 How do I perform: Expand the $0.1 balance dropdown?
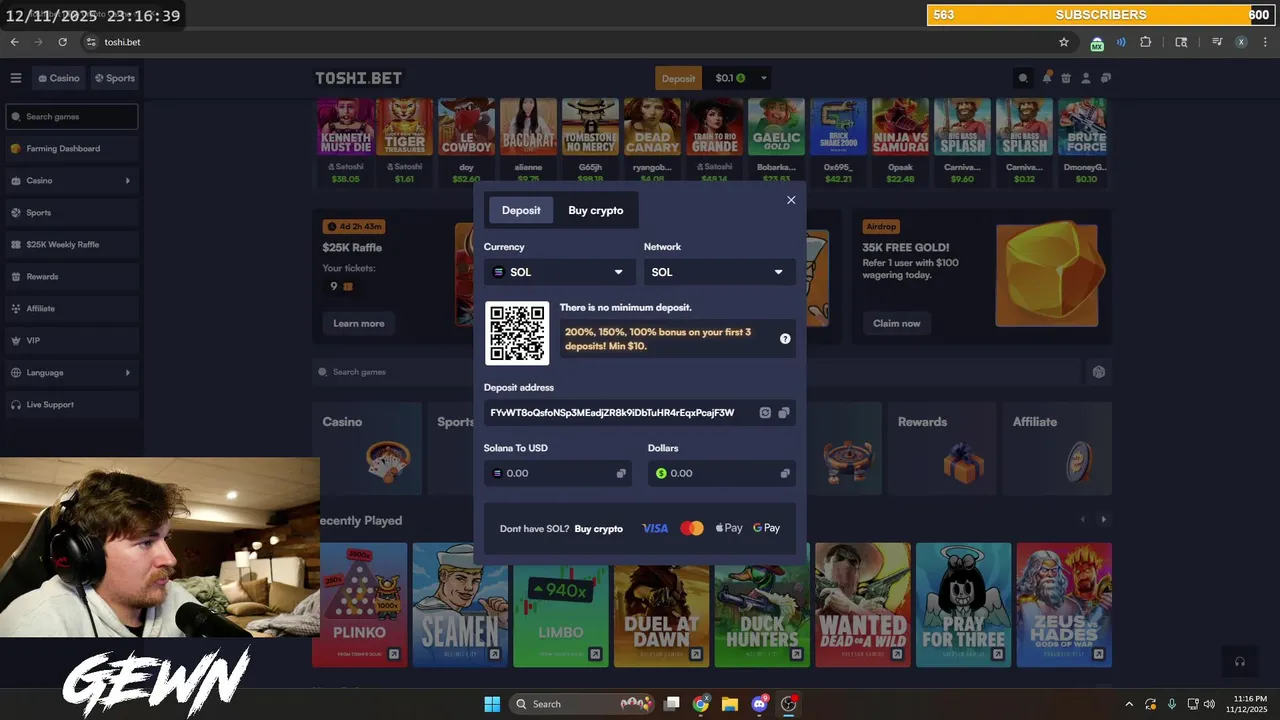point(764,78)
